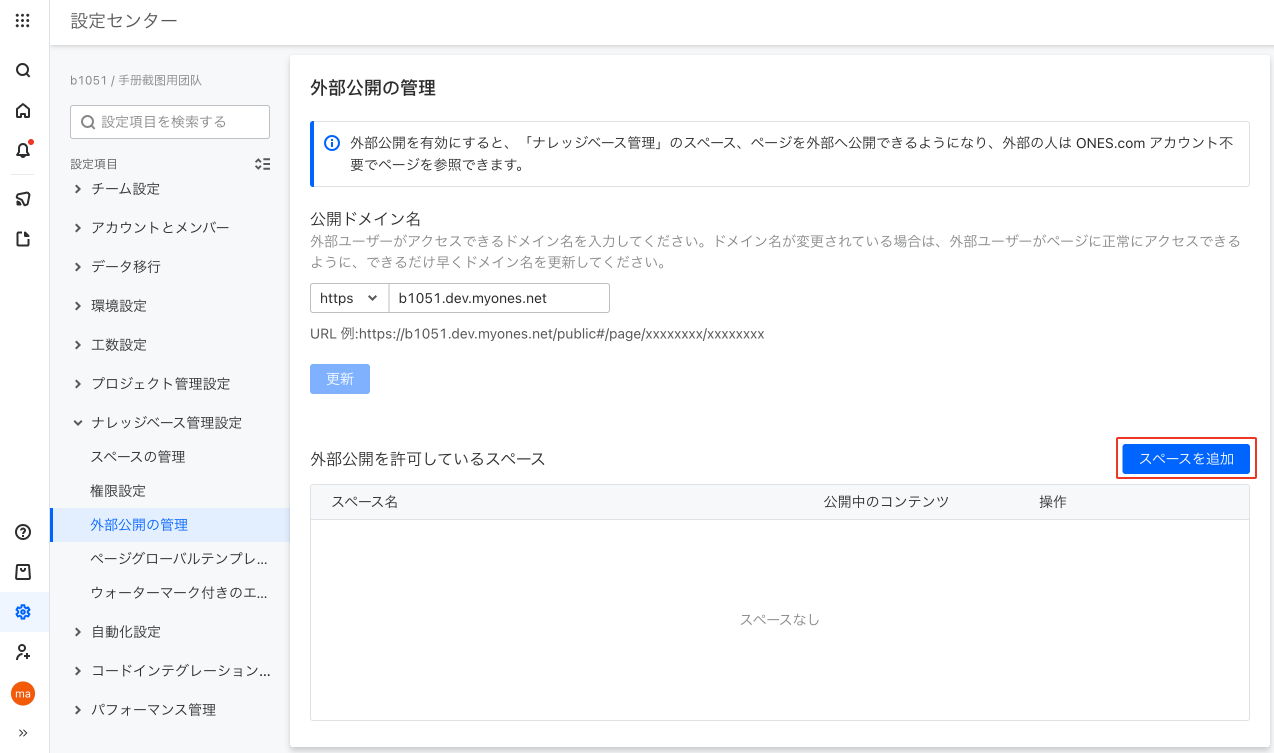Toggle collapse-all icon beside 設定項目
The width and height of the screenshot is (1274, 753).
coord(262,164)
